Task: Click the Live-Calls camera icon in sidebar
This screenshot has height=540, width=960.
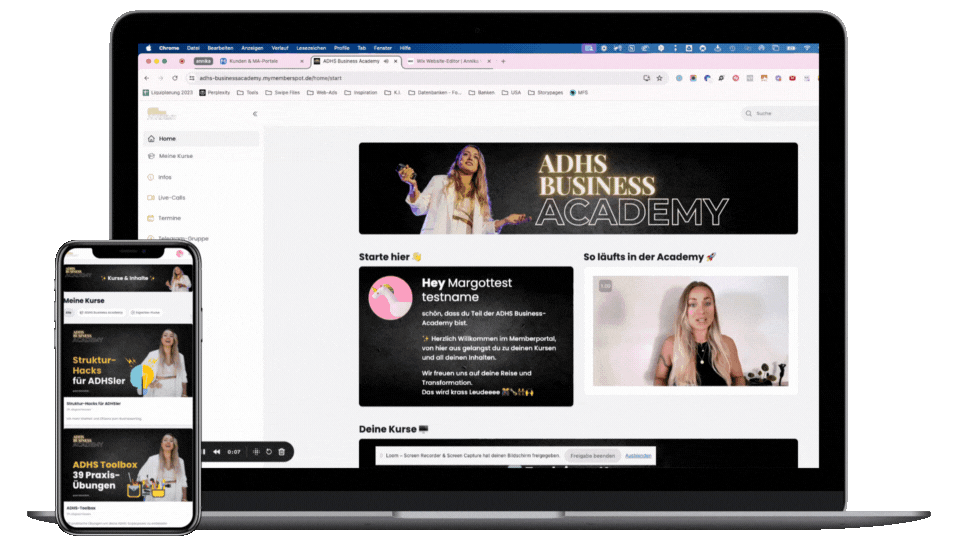Action: [151, 198]
